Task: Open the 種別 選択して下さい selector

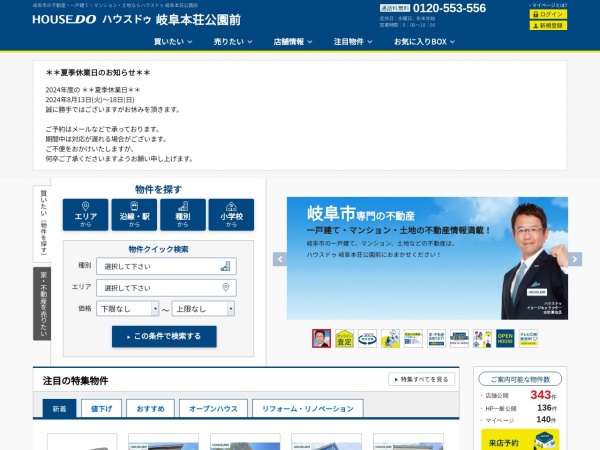Action: tap(166, 266)
